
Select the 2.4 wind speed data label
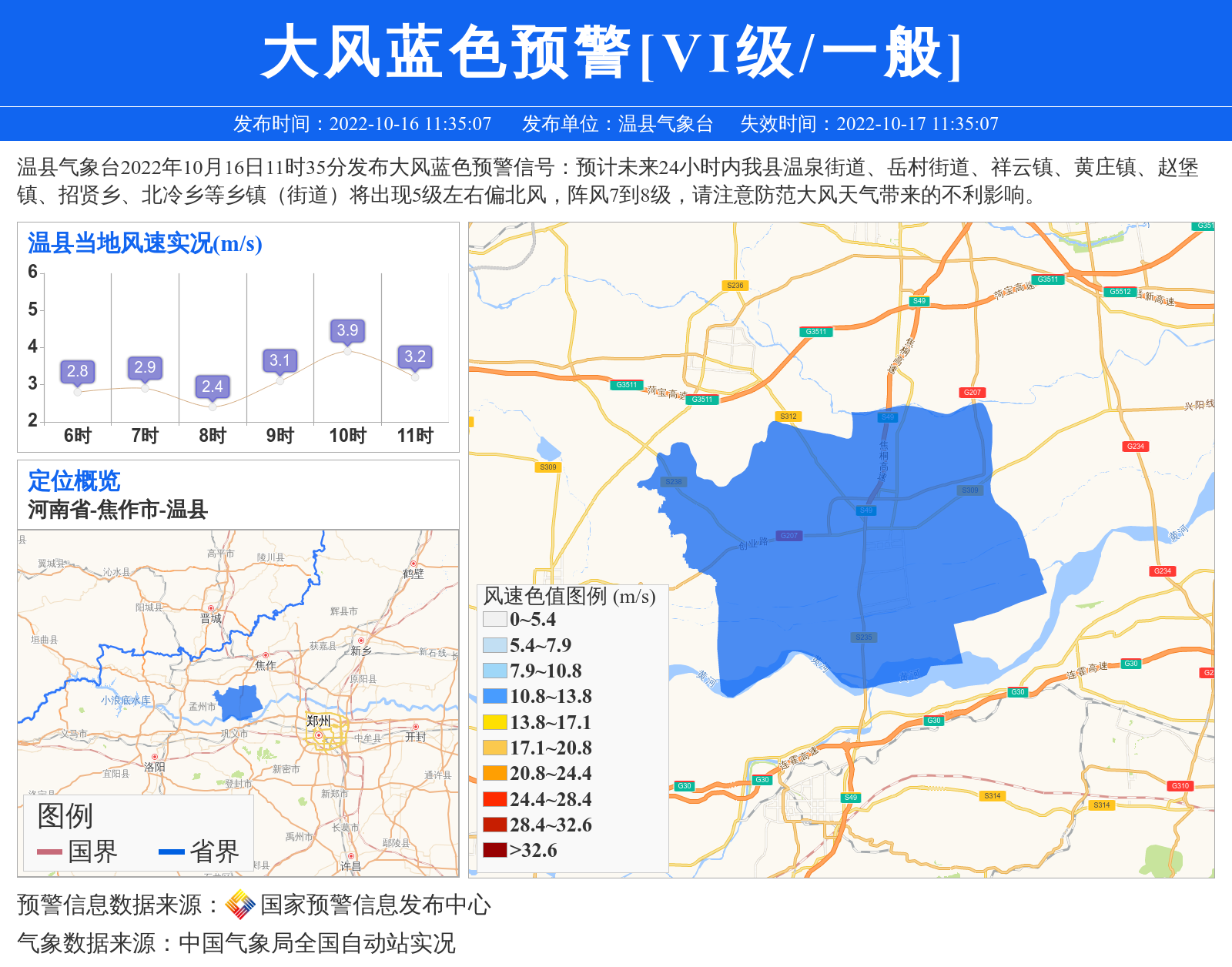click(212, 386)
